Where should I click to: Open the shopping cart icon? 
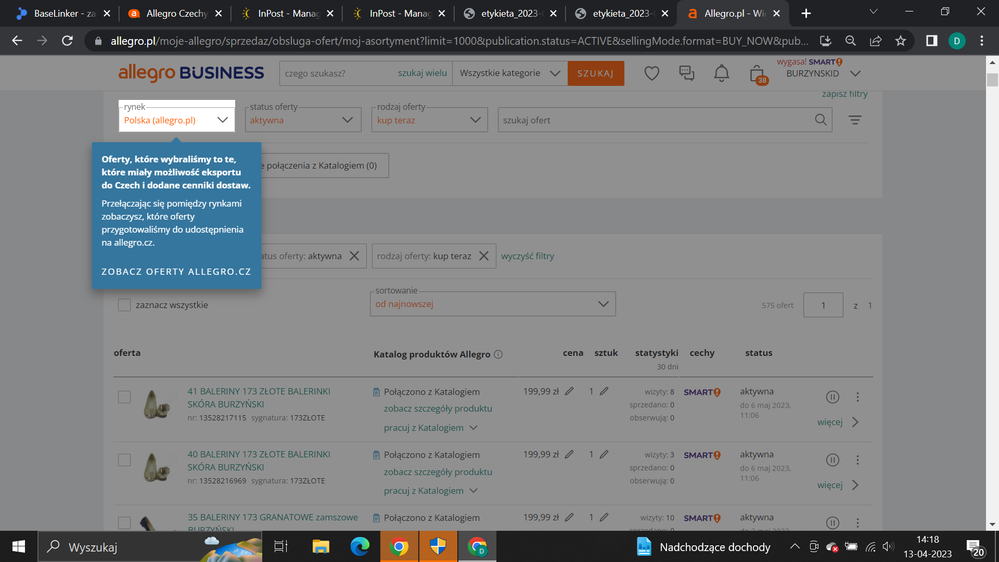pos(757,74)
